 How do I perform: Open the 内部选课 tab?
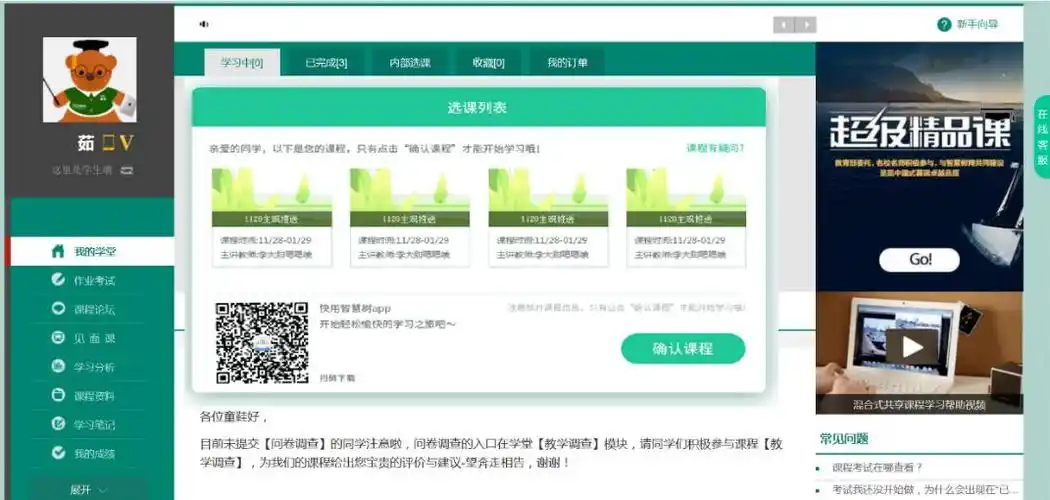tap(410, 63)
